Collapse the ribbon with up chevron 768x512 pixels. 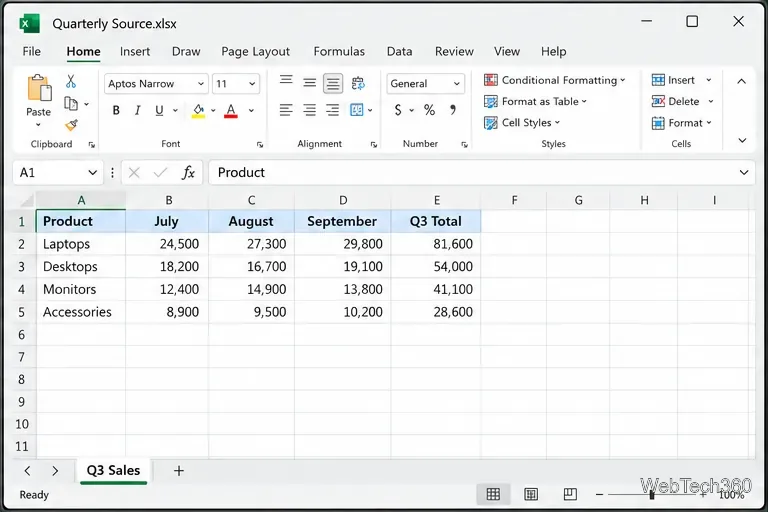point(742,81)
